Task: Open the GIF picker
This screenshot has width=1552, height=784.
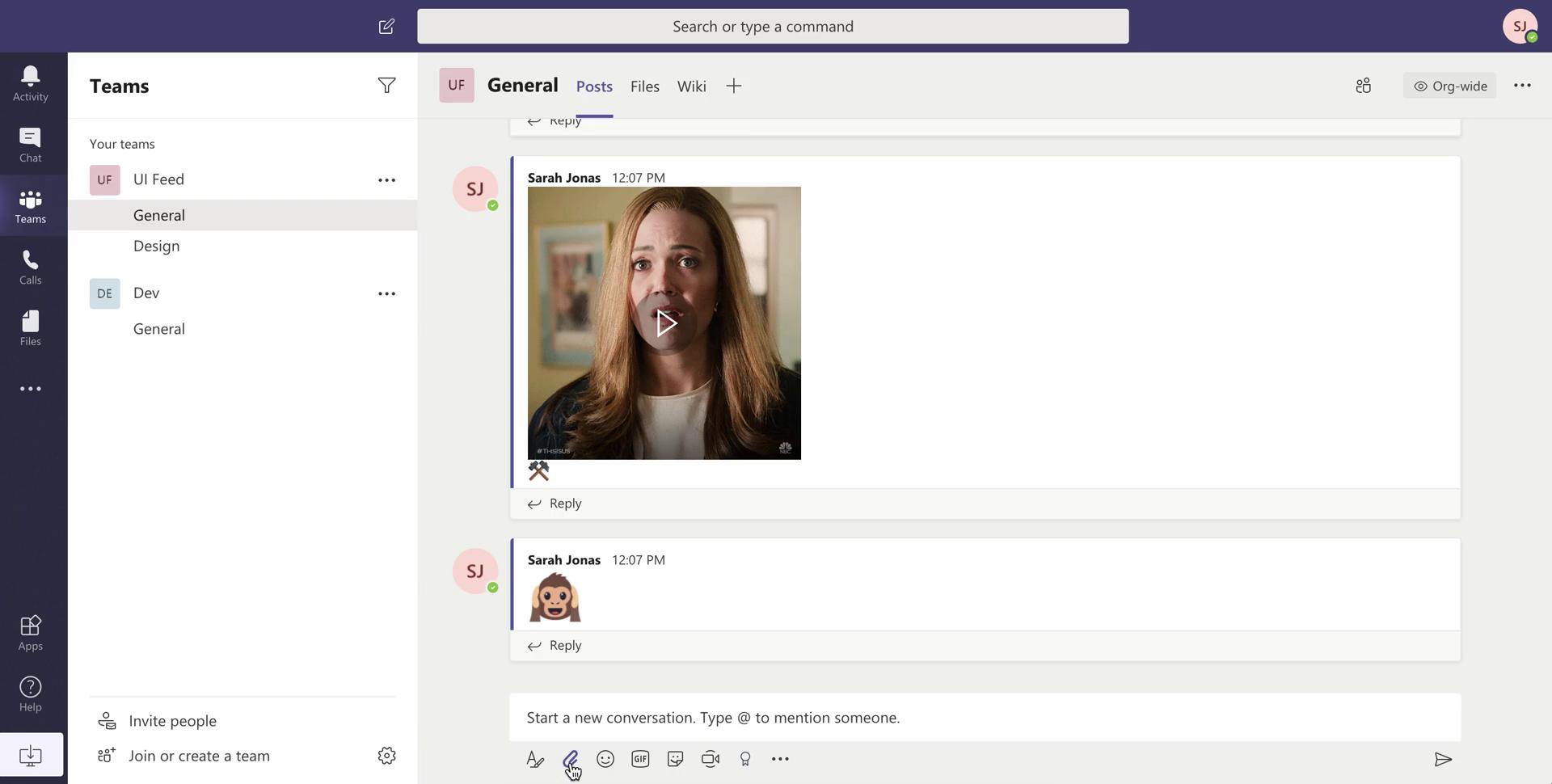Action: click(640, 759)
